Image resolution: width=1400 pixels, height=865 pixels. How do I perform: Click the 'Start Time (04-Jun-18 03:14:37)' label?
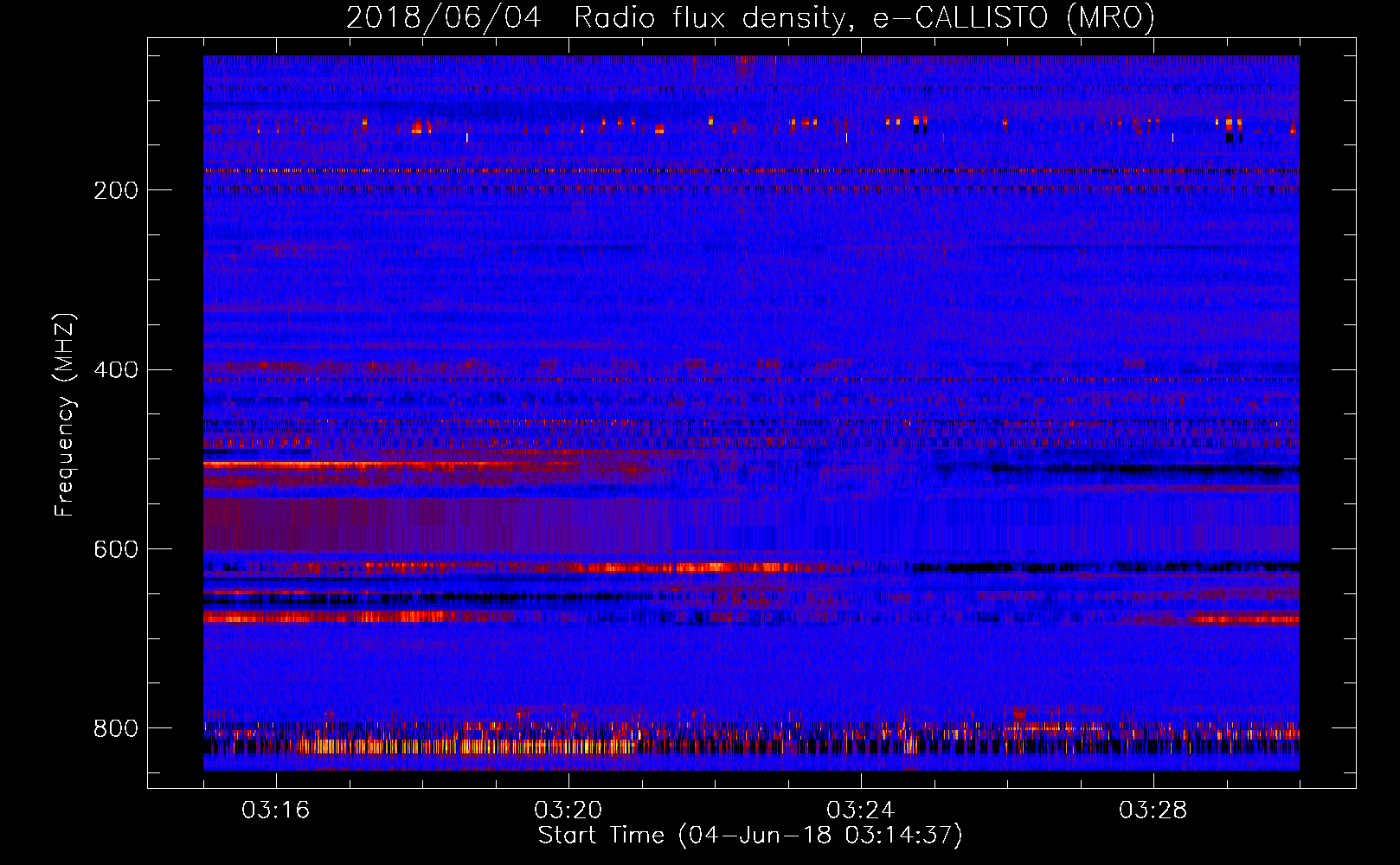click(750, 836)
